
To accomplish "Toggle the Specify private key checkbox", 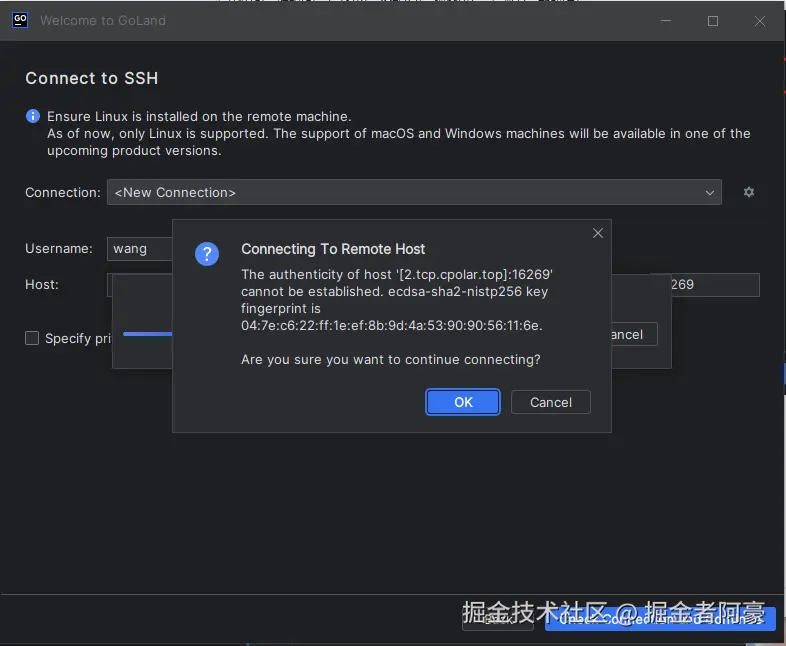I will pos(32,338).
